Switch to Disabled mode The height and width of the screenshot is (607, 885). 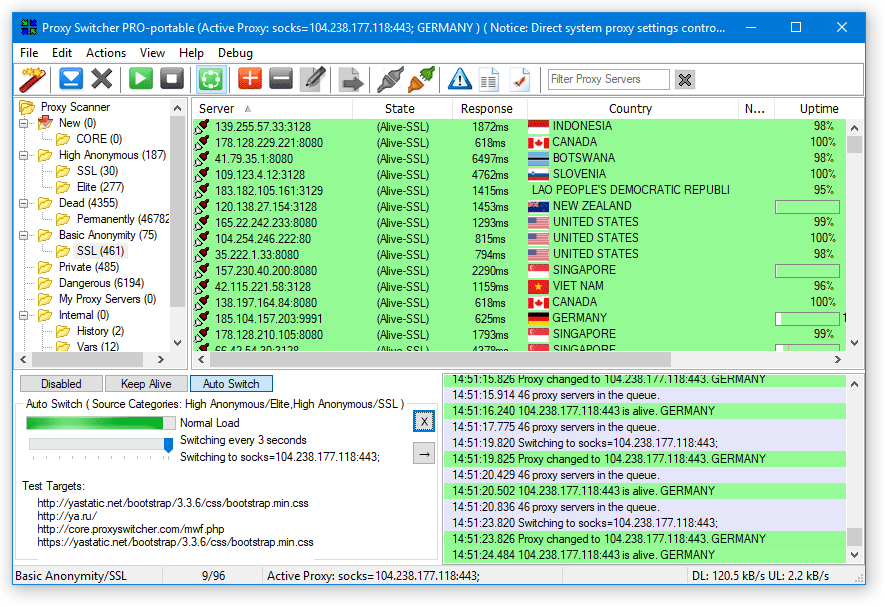pos(62,384)
